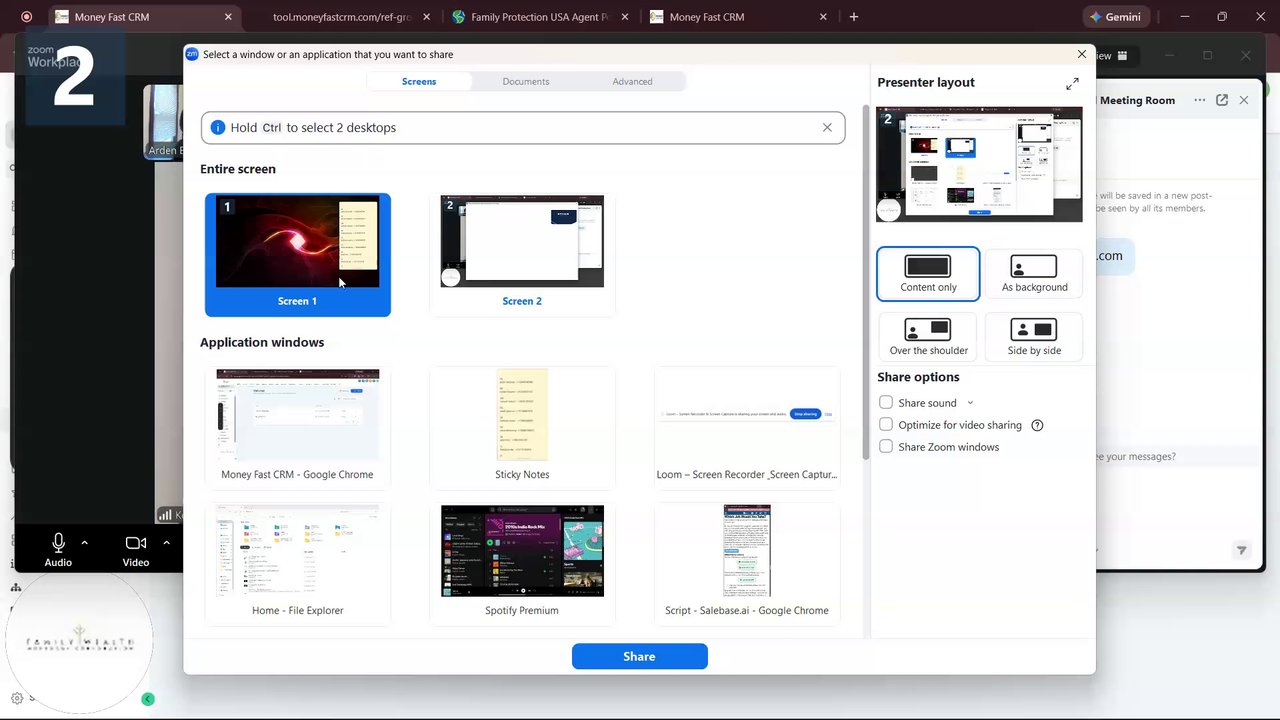Select Screen 1 to share

pyautogui.click(x=298, y=255)
